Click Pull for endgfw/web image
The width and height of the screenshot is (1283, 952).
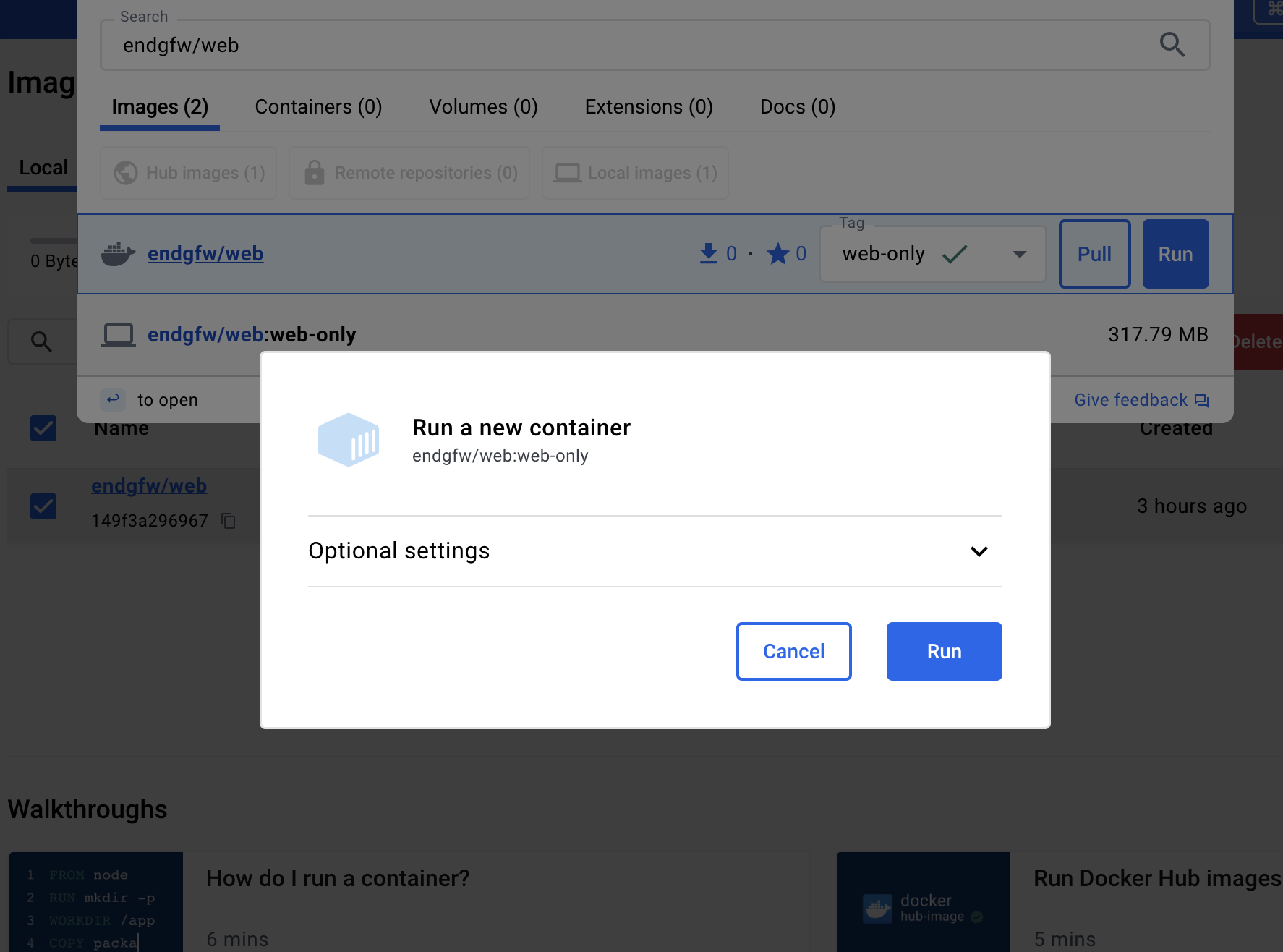click(1094, 254)
